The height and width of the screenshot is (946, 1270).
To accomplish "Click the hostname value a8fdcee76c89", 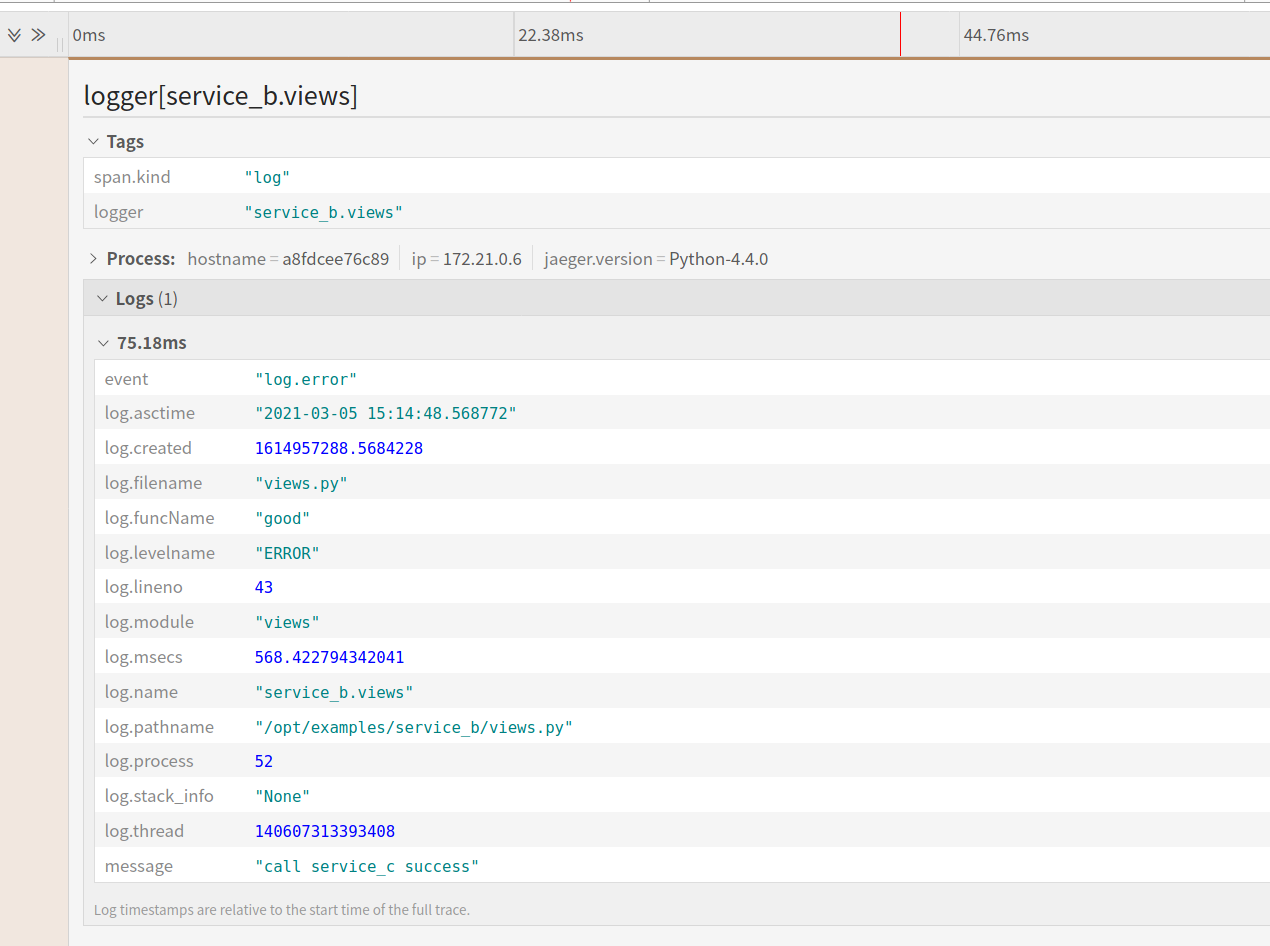I will 336,259.
